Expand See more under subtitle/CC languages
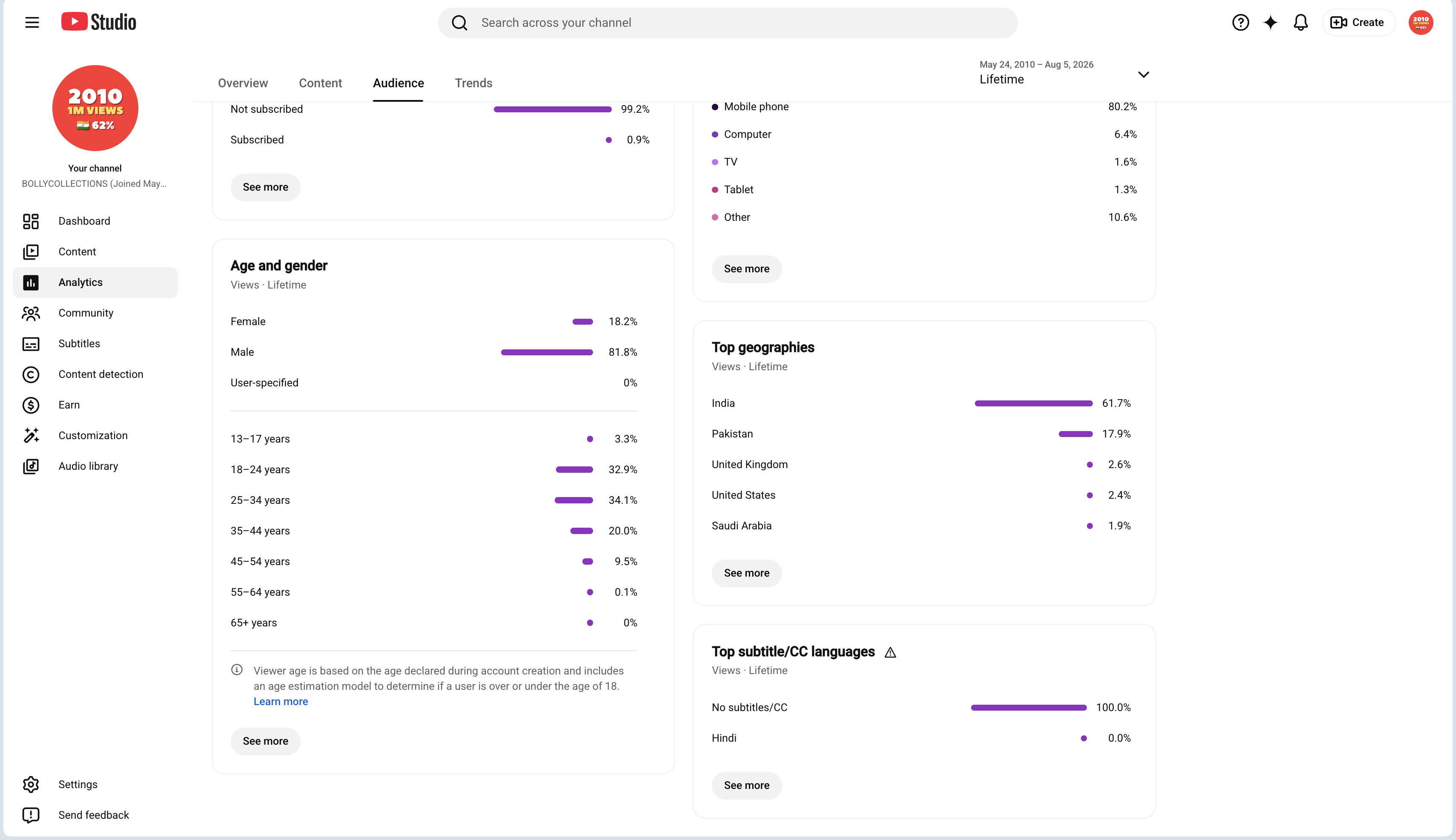This screenshot has height=840, width=1456. (x=747, y=786)
